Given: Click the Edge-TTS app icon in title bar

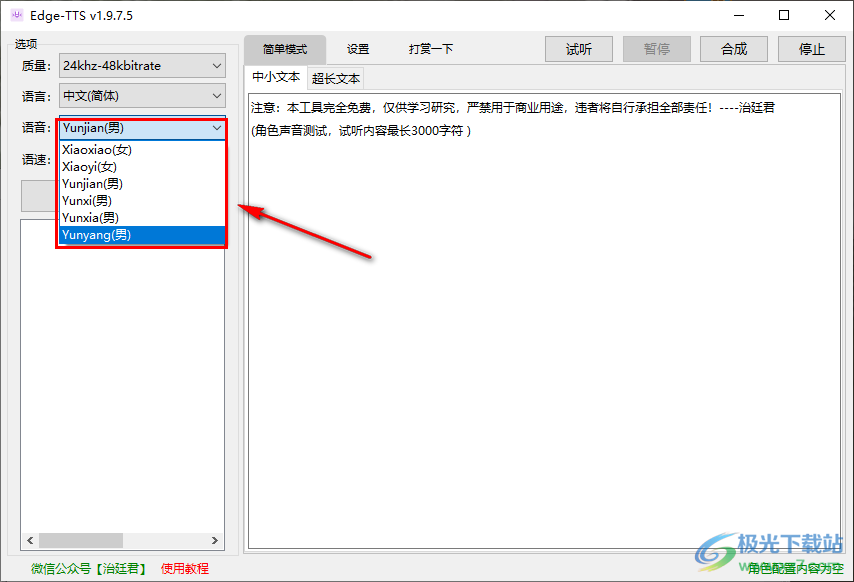Looking at the screenshot, I should (x=17, y=15).
